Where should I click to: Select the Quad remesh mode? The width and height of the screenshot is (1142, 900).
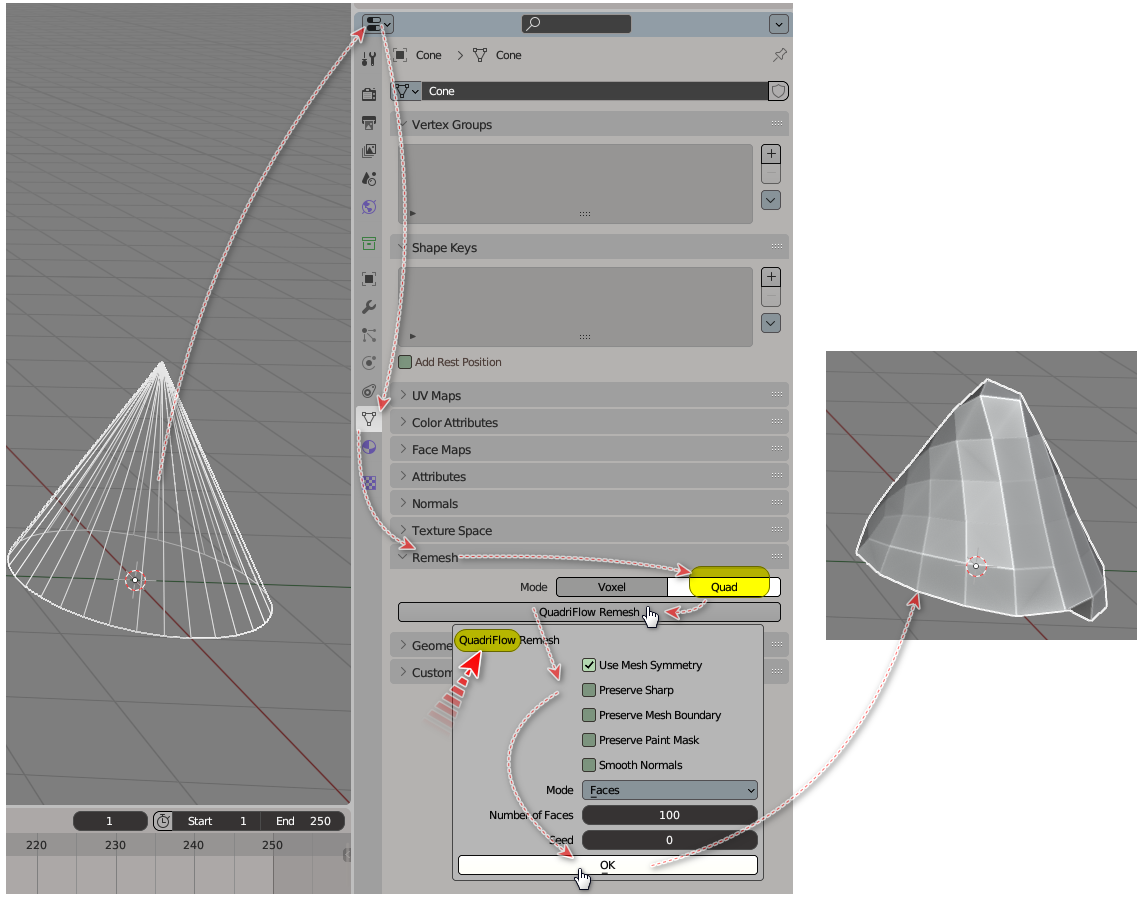click(724, 587)
